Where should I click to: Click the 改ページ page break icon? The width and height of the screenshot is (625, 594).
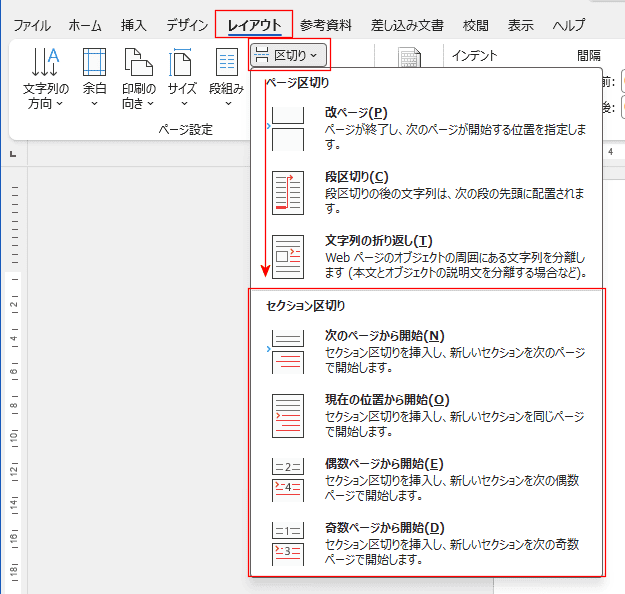pos(288,128)
